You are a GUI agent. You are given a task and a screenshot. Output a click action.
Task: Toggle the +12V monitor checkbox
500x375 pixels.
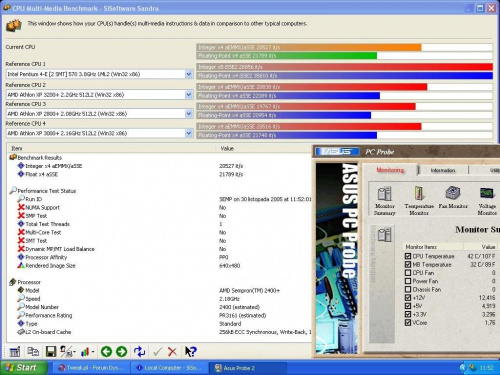pos(408,297)
